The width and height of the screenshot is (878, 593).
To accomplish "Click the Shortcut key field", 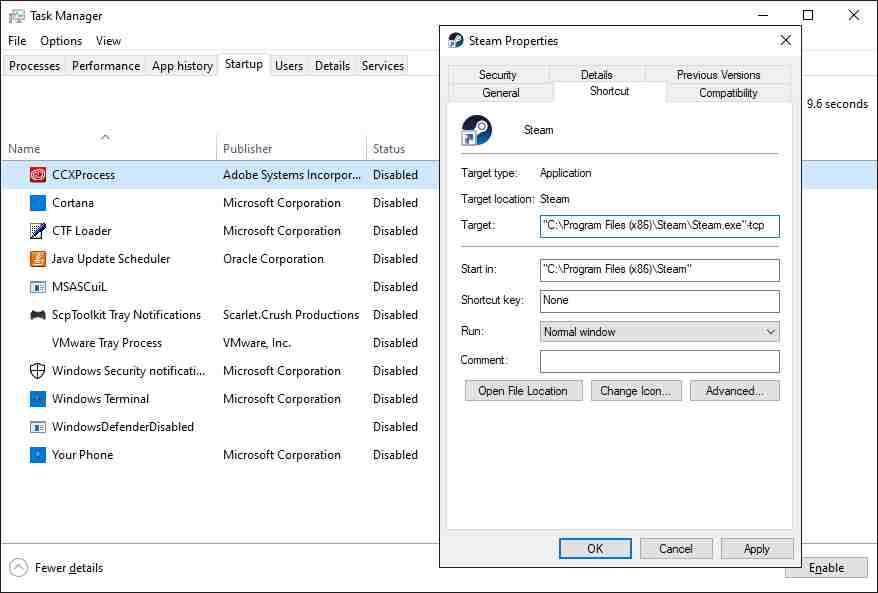I will pyautogui.click(x=659, y=301).
